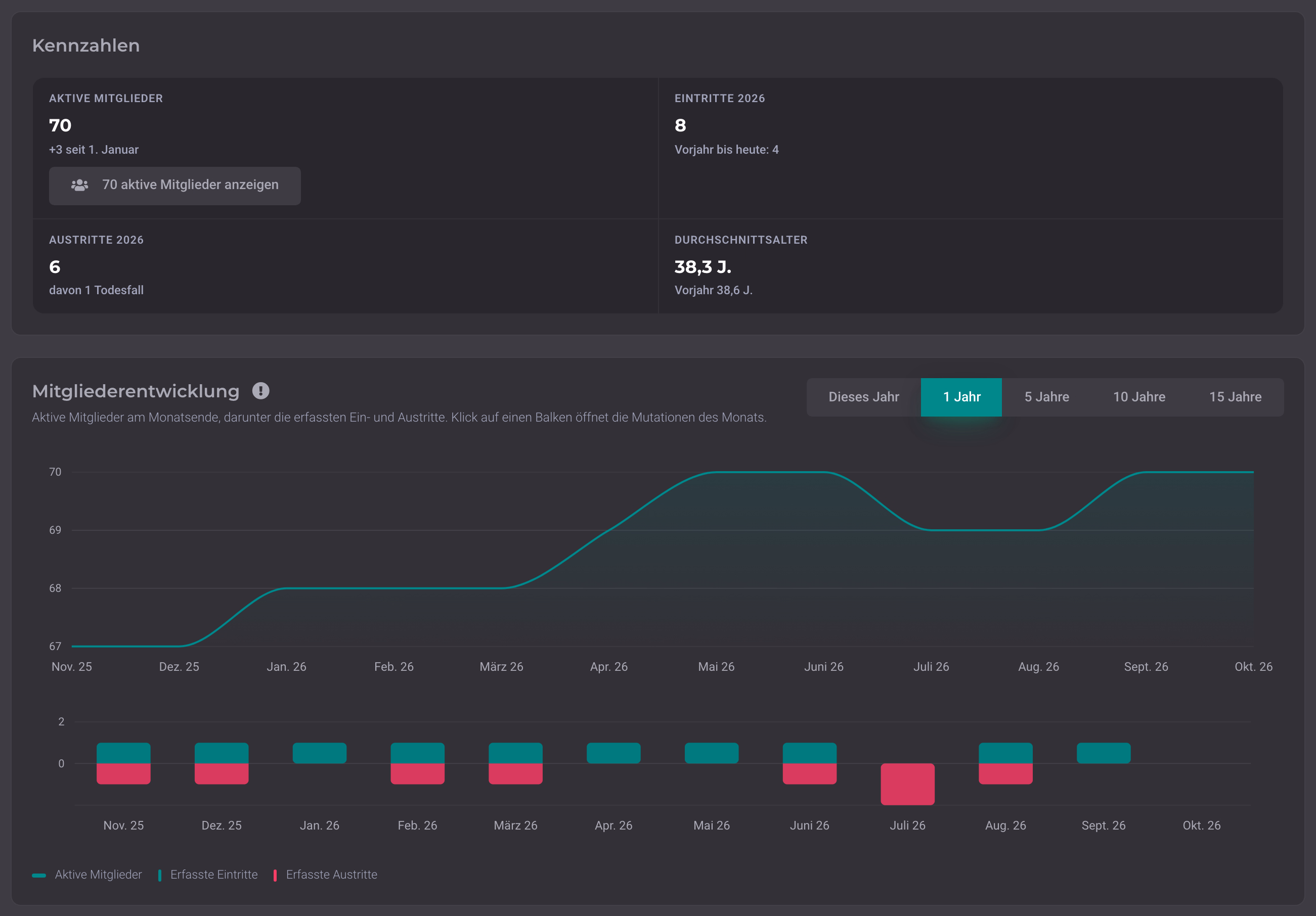Viewport: 1316px width, 916px height.
Task: Open the Mai 26 entries bar
Action: click(x=711, y=753)
